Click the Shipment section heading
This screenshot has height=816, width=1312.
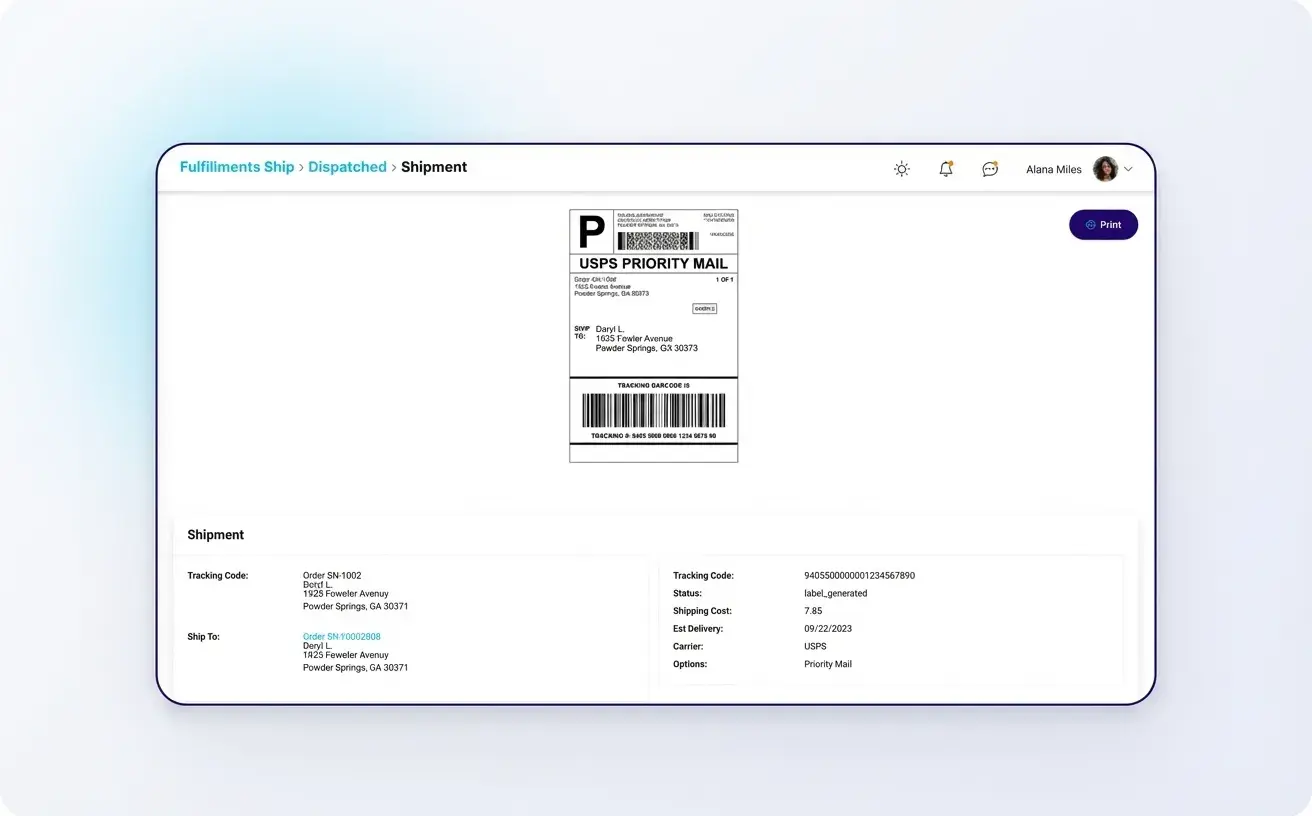coord(216,535)
